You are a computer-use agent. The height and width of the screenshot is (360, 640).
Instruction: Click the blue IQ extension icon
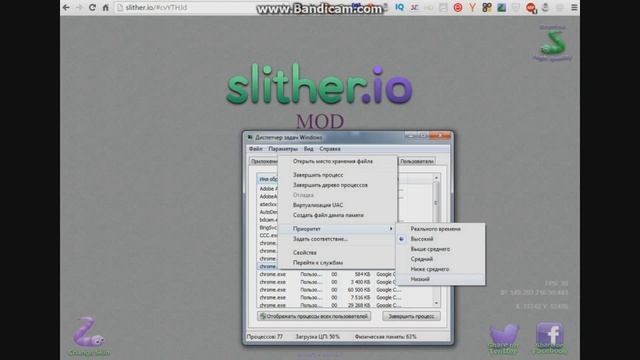tap(400, 7)
